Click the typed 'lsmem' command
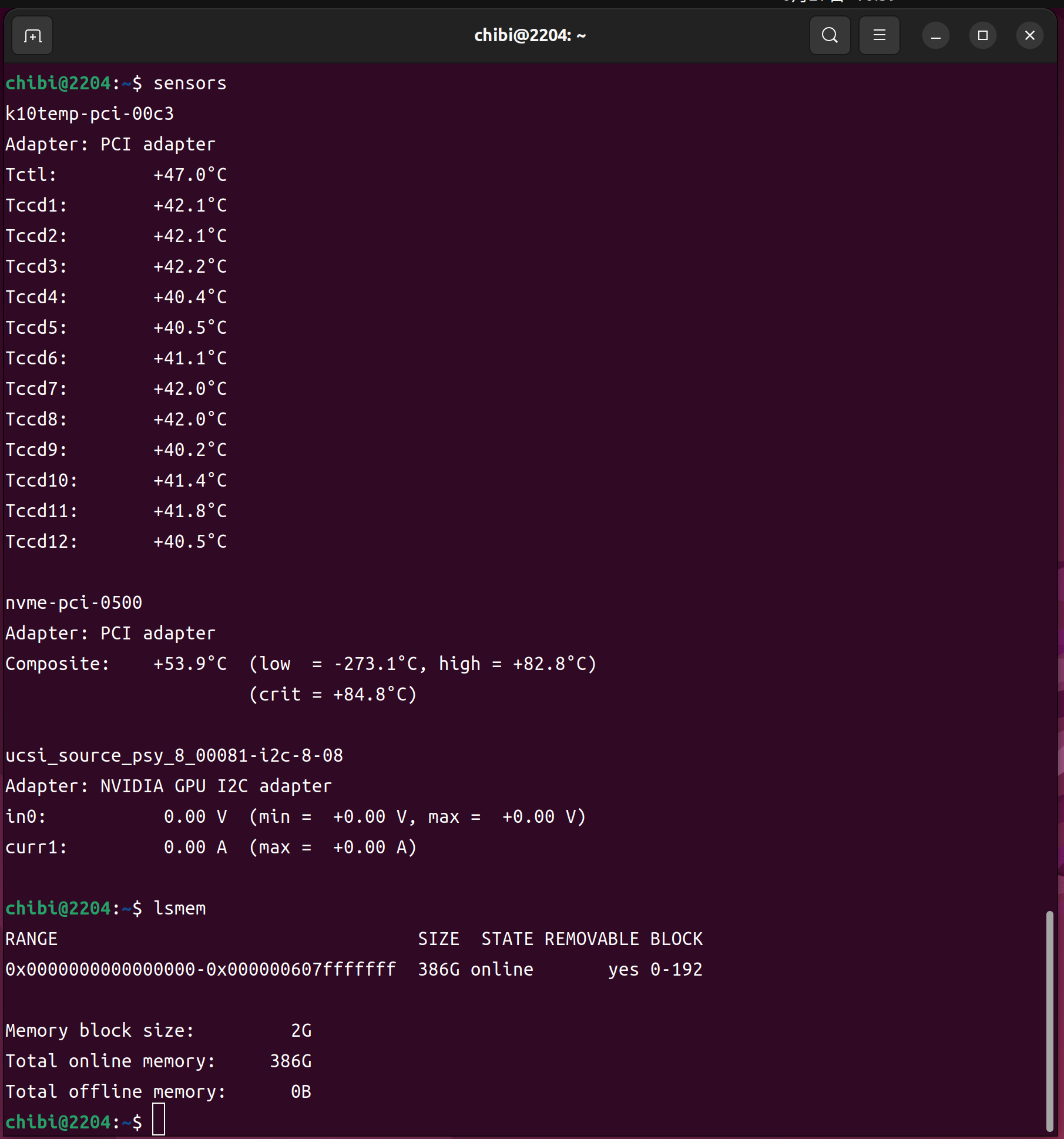The width and height of the screenshot is (1064, 1139). click(179, 909)
